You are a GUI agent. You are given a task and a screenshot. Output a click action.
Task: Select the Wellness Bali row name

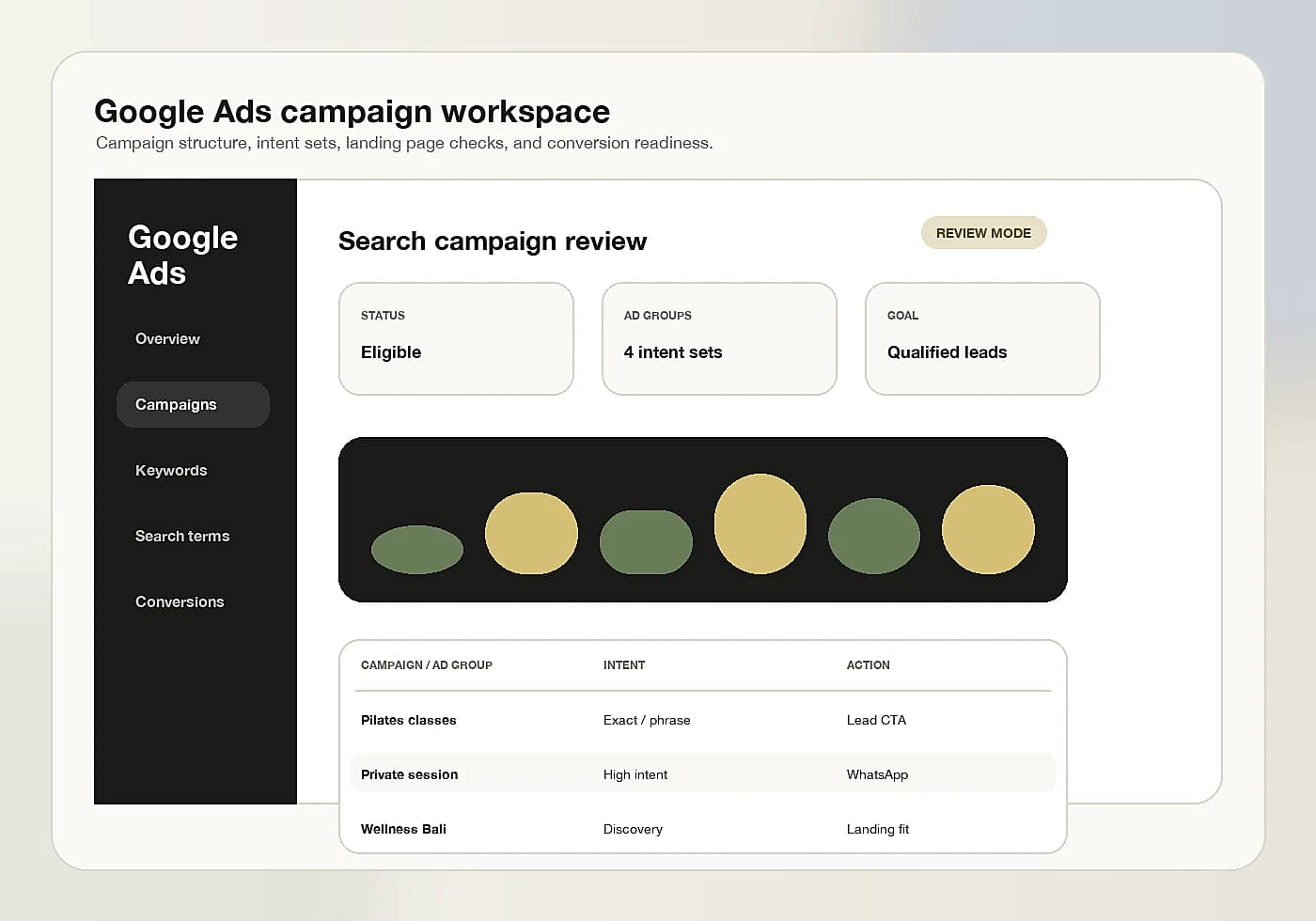[404, 830]
